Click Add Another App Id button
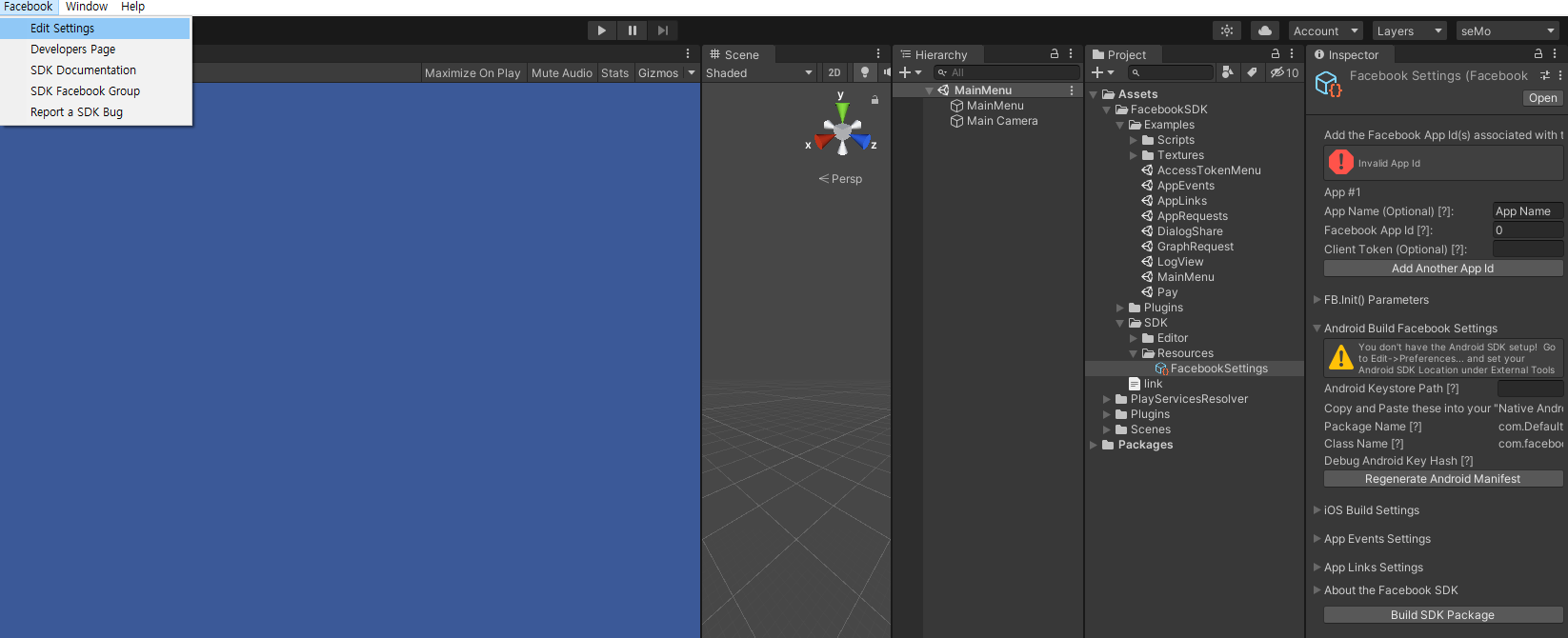 [1442, 269]
